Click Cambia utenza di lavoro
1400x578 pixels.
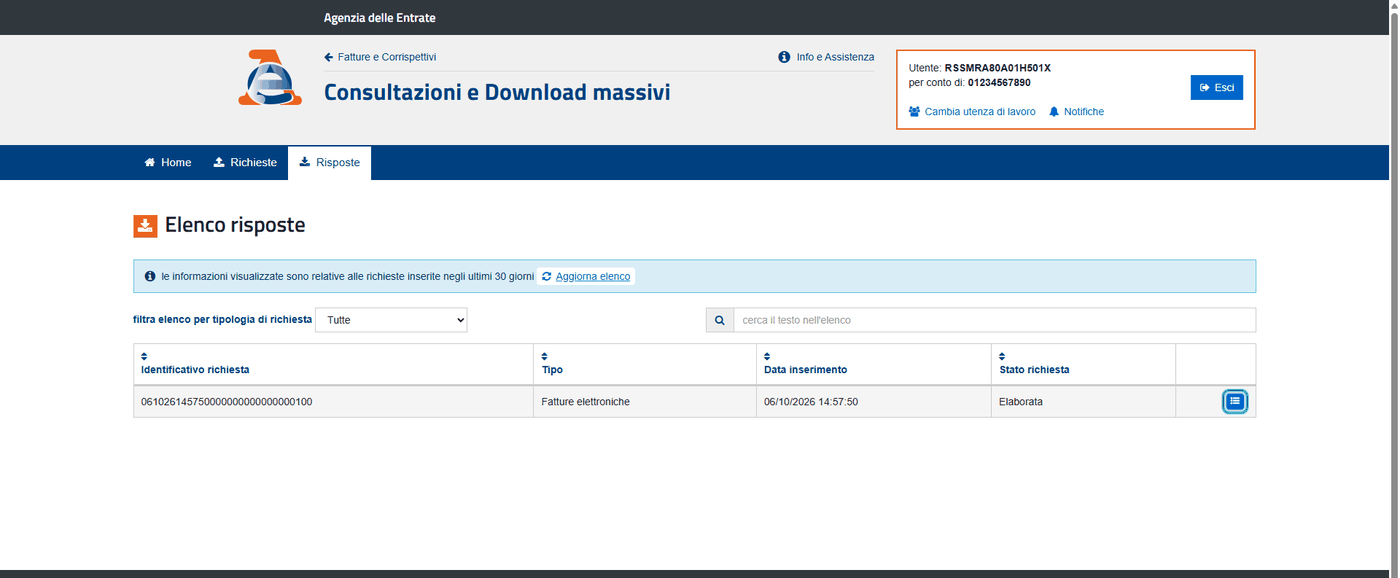coord(972,112)
